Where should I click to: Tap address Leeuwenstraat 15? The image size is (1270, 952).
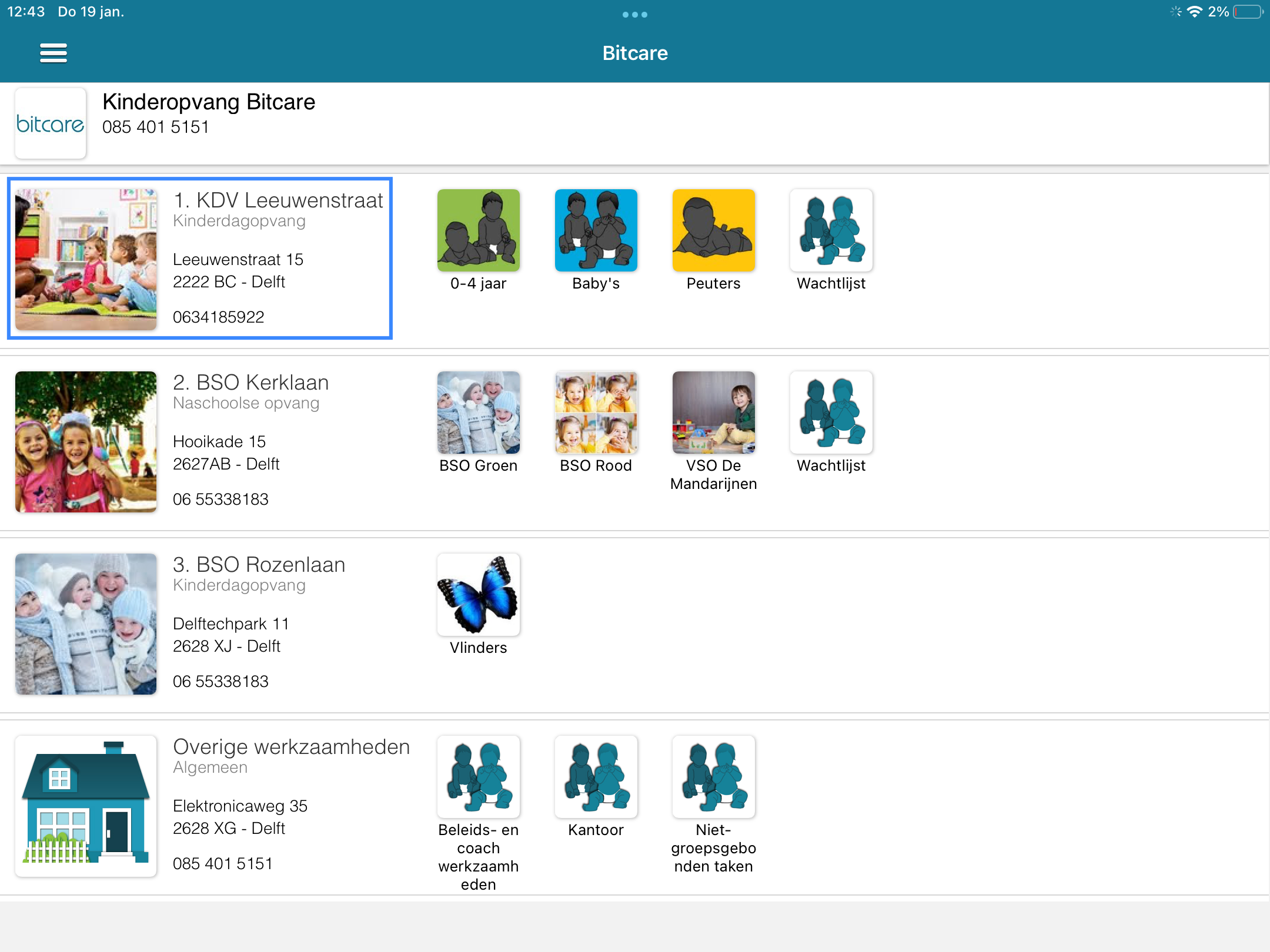[238, 259]
